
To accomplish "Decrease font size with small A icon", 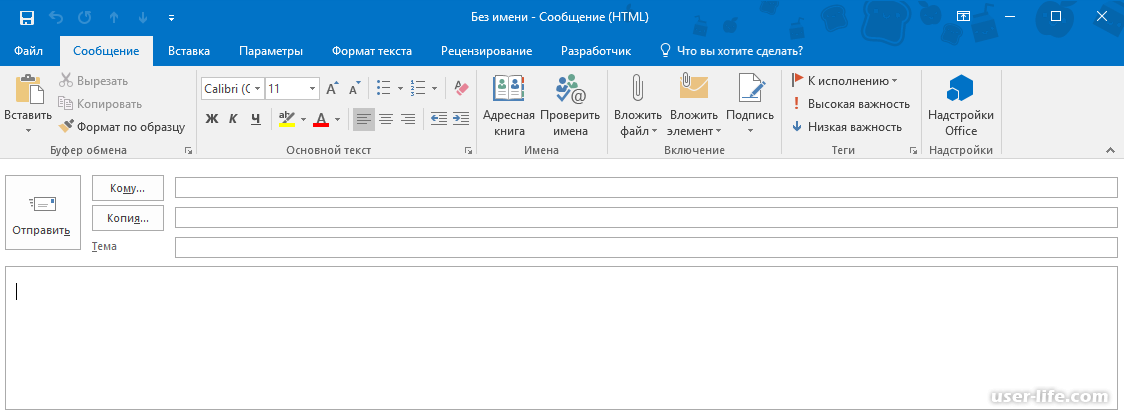I will 355,89.
